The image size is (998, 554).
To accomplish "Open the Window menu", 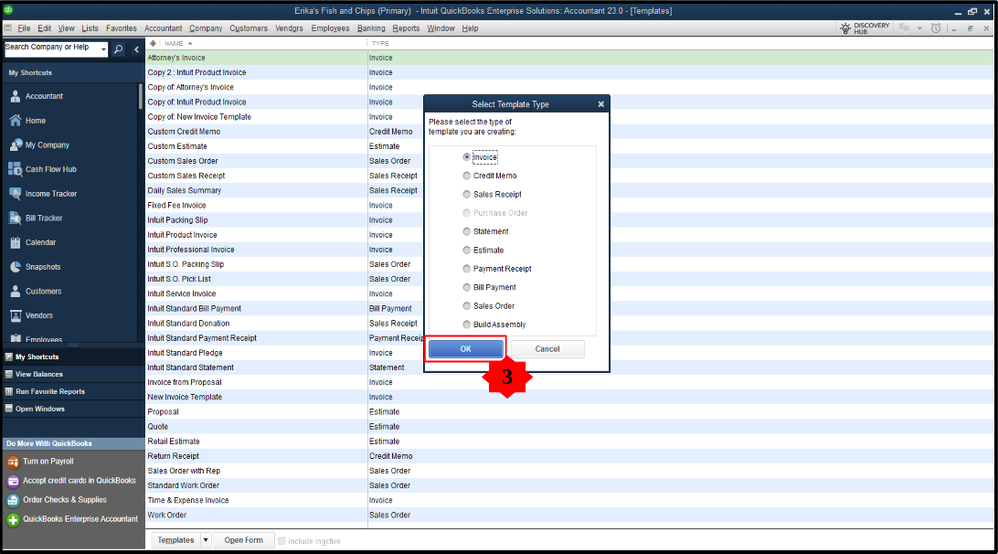I will coord(440,28).
